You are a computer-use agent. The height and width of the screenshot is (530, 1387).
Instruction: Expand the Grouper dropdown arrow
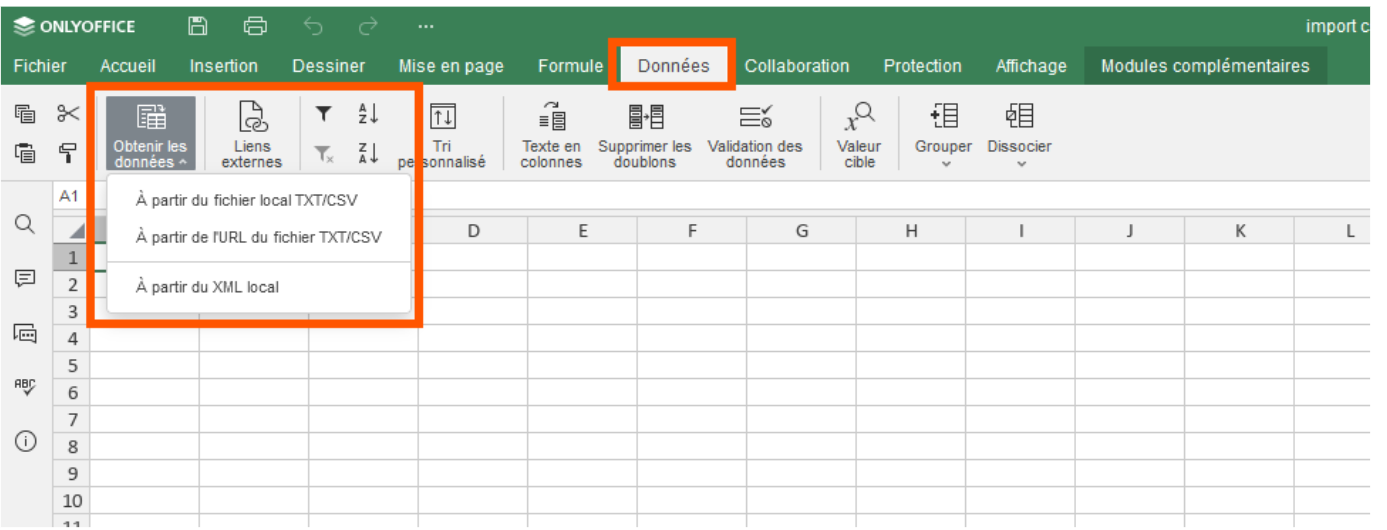tap(946, 164)
